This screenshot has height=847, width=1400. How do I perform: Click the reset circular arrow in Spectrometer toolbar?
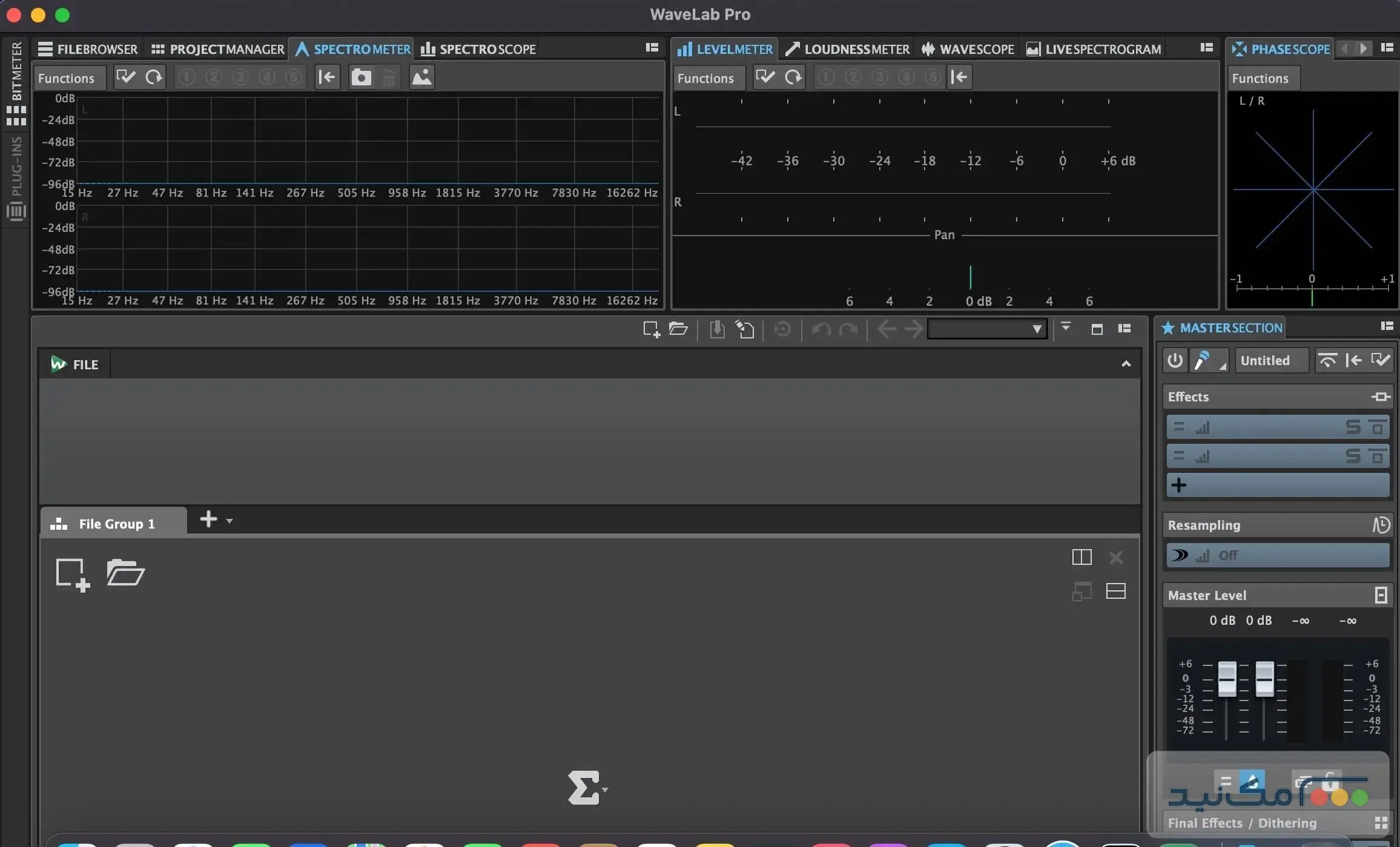154,77
